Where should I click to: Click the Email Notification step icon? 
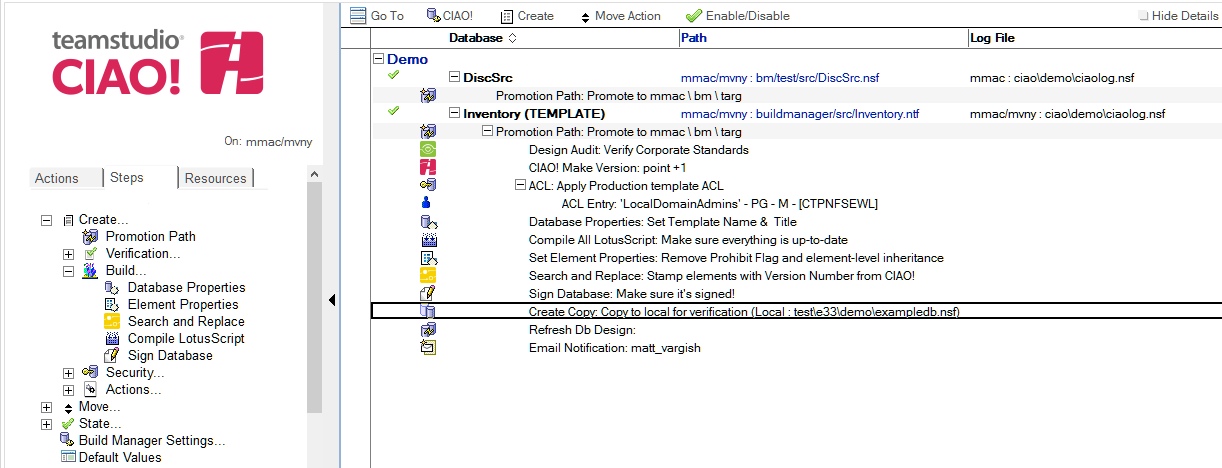point(428,348)
